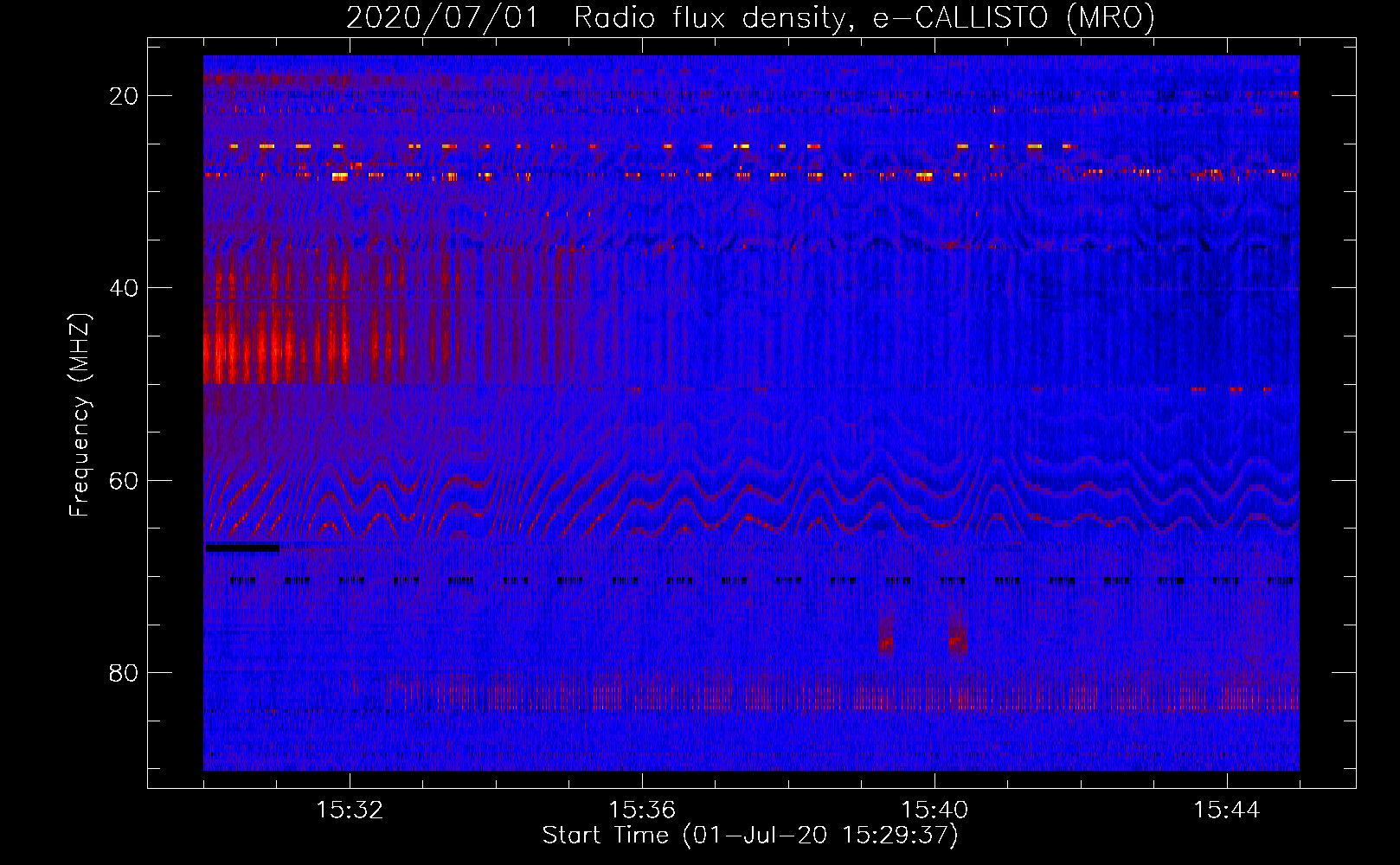Screen dimensions: 1400x865
Task: Click the black data gap bar near 67 MHz
Action: click(x=243, y=548)
